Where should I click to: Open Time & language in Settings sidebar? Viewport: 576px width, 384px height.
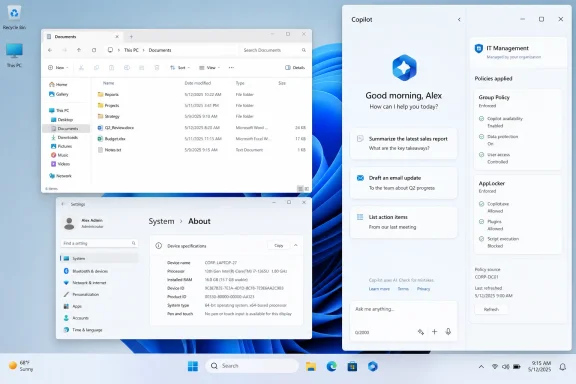tap(99, 330)
